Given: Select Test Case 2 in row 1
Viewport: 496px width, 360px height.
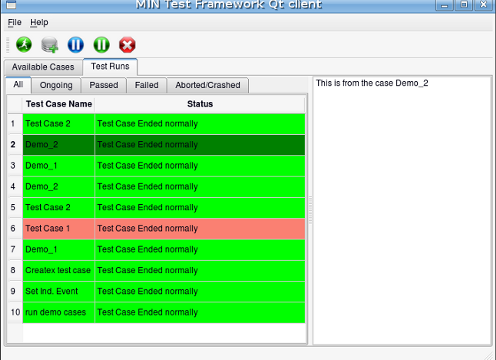Looking at the screenshot, I should (59, 124).
